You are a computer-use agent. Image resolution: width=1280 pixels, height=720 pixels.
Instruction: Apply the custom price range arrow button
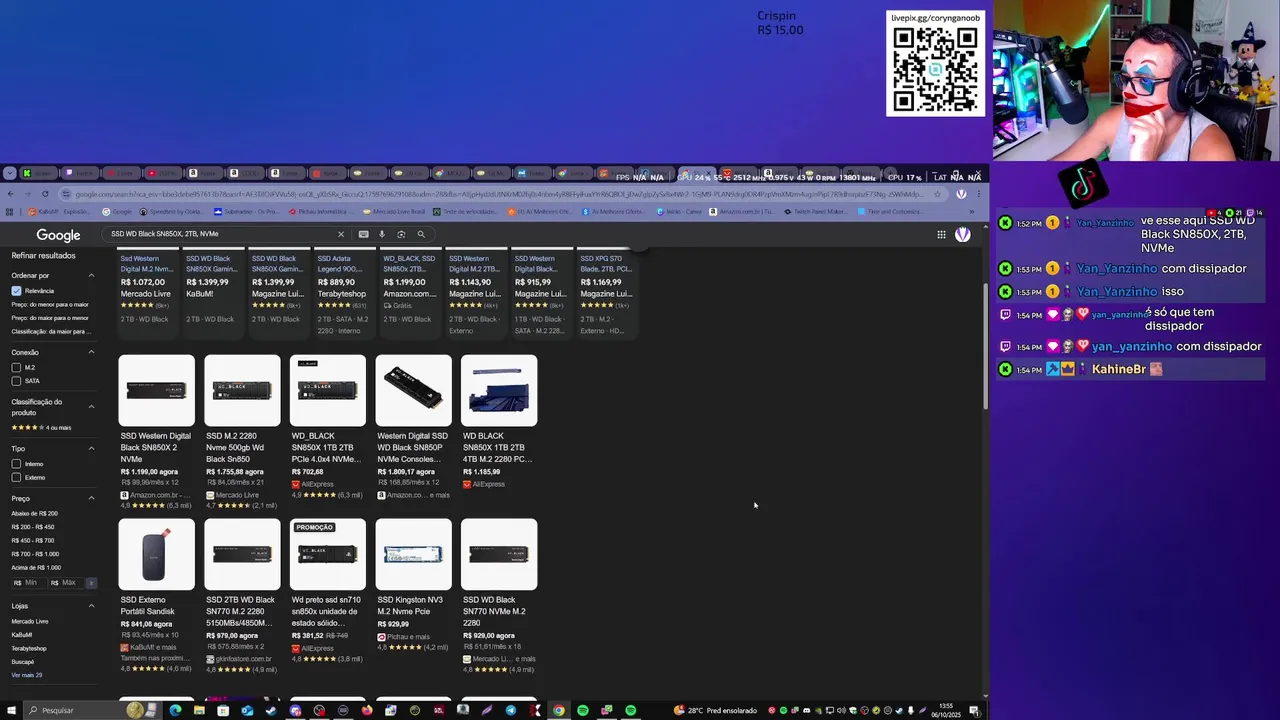[x=91, y=582]
